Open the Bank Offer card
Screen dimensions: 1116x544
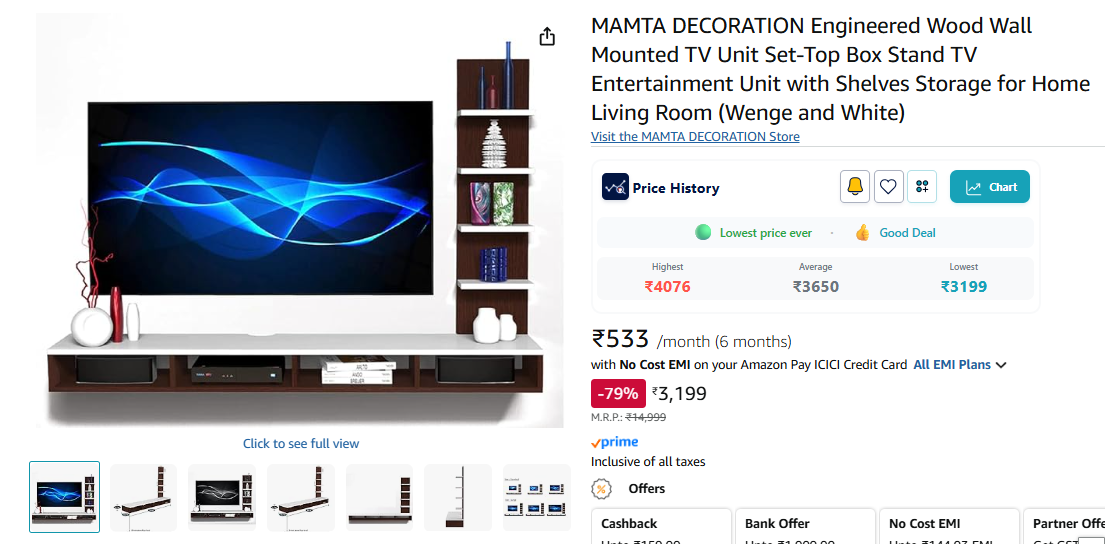tap(805, 526)
